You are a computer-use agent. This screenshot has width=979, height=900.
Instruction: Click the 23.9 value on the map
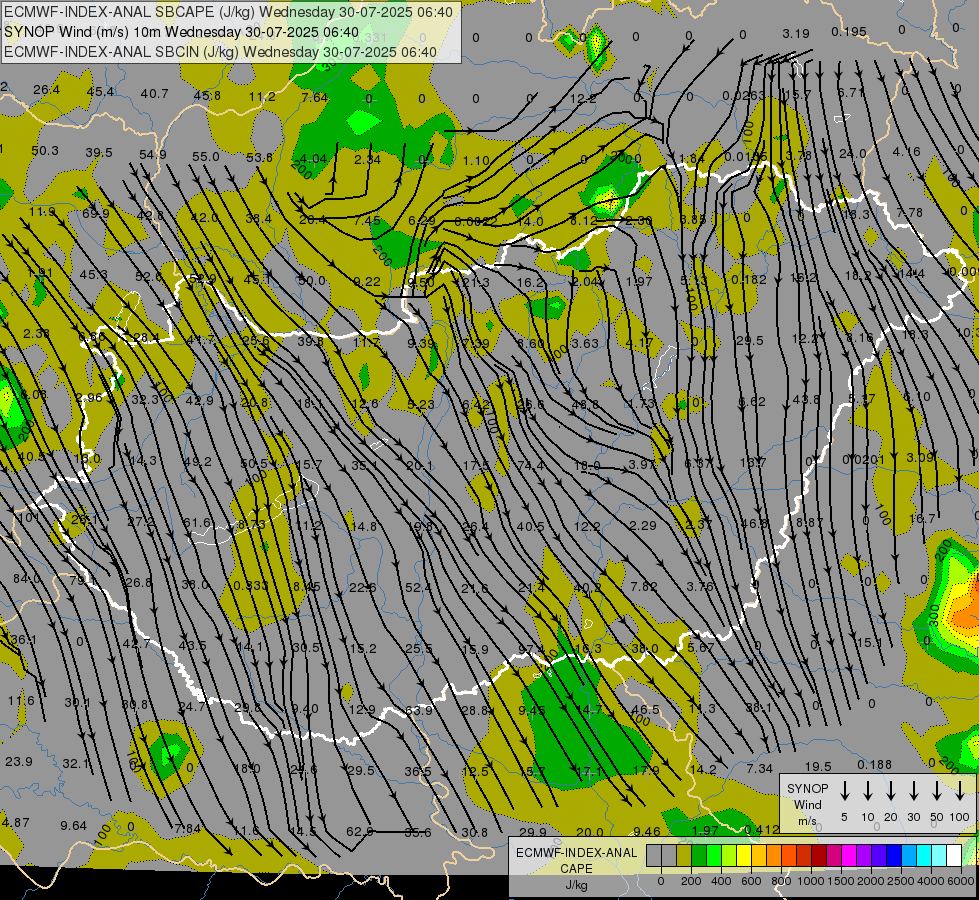19,761
